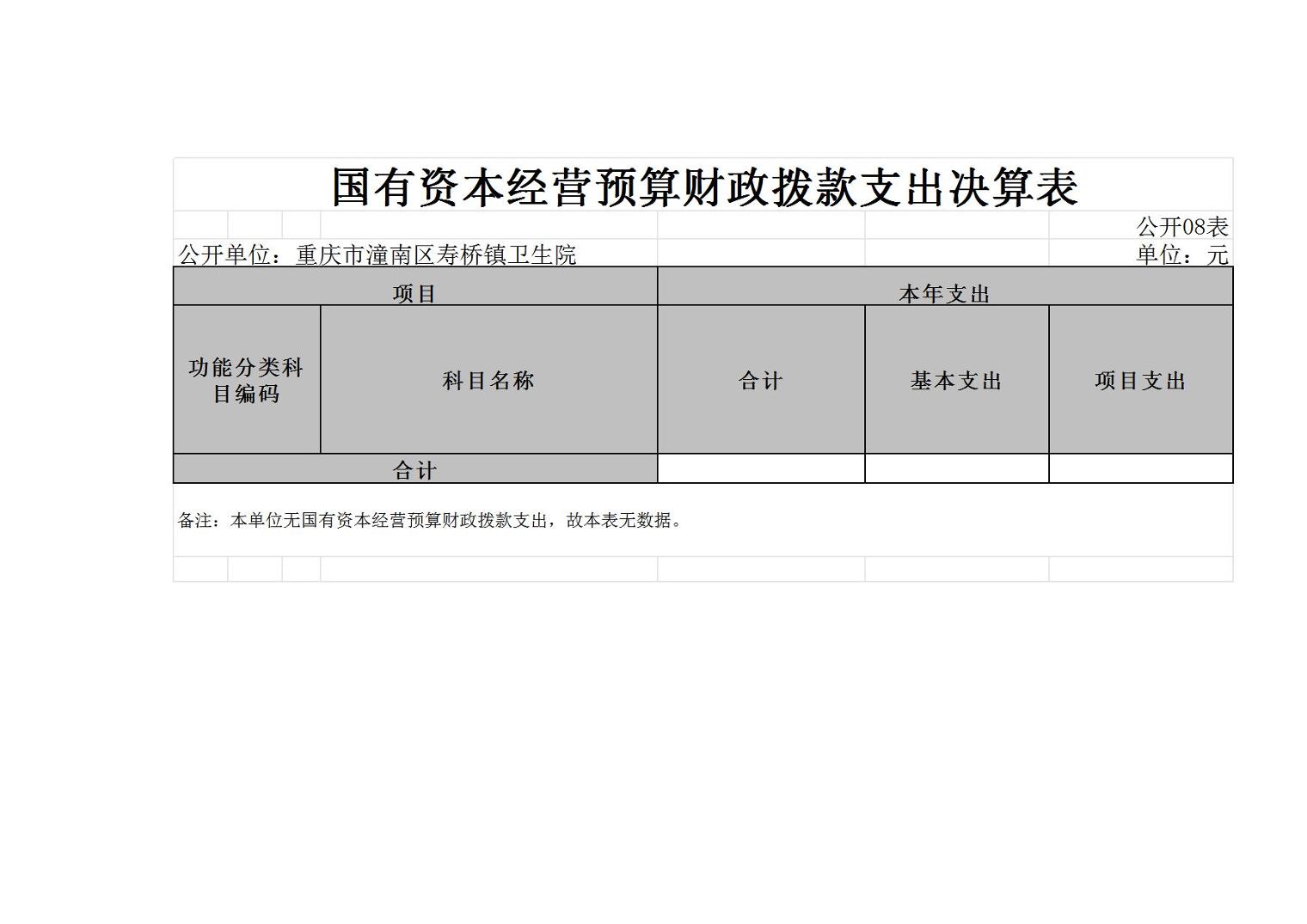Click the empty 基本支出 value cell in 合计 row
The image size is (1307, 924).
coord(957,468)
